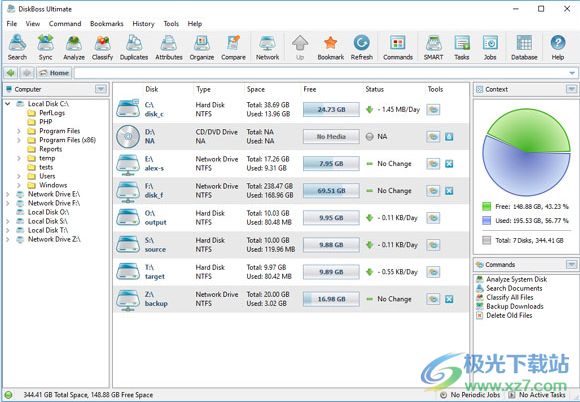The image size is (580, 402).
Task: Open the Context panel dropdown
Action: pyautogui.click(x=571, y=89)
